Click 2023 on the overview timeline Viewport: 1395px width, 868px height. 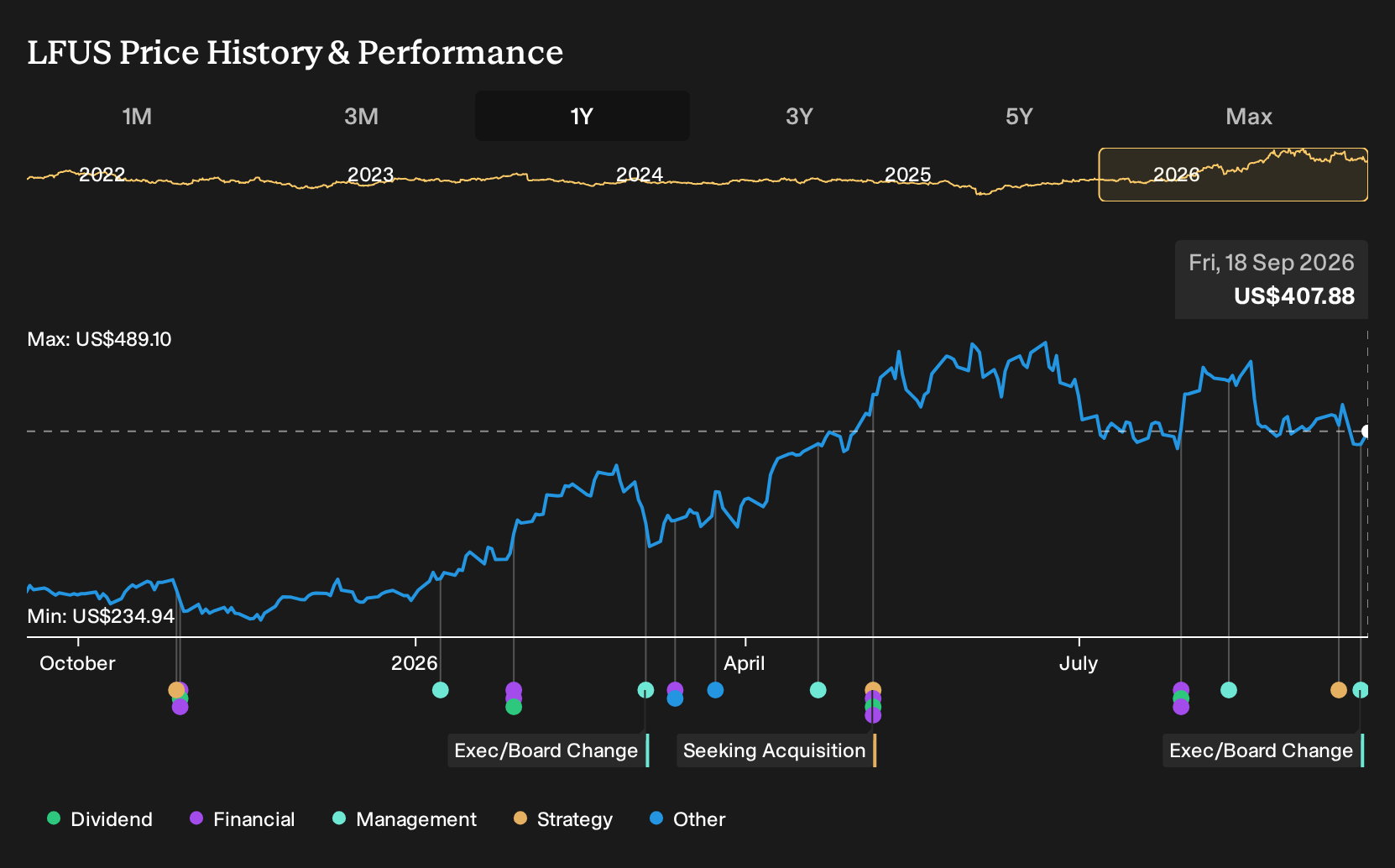[370, 175]
